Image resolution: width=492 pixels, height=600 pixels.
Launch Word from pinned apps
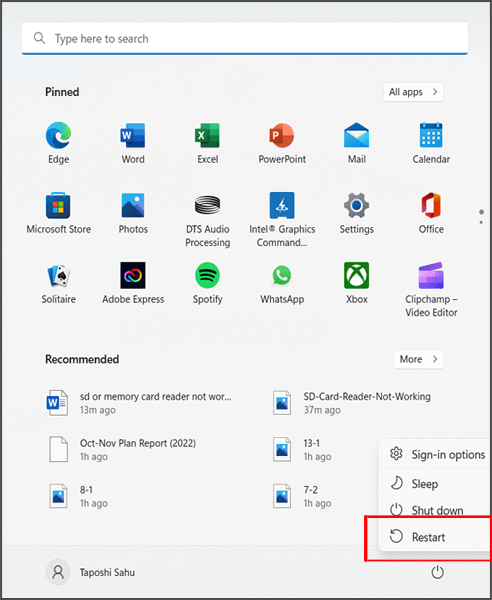point(133,143)
